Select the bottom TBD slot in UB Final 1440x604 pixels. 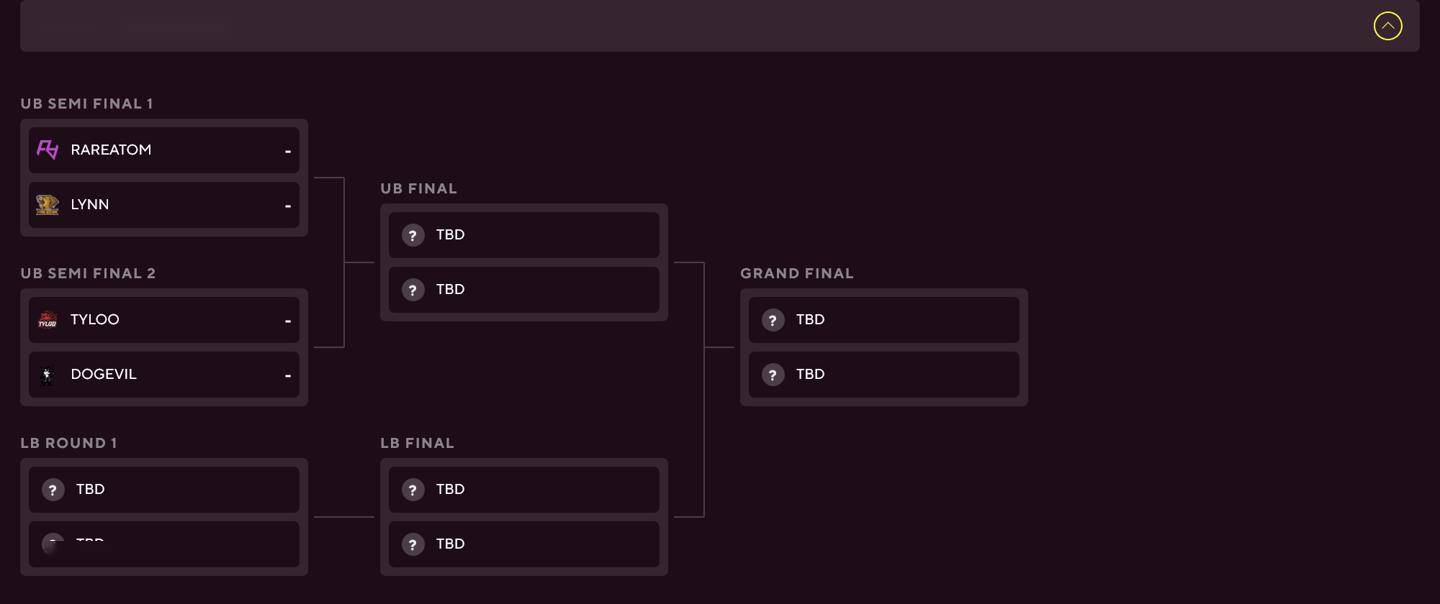click(524, 290)
